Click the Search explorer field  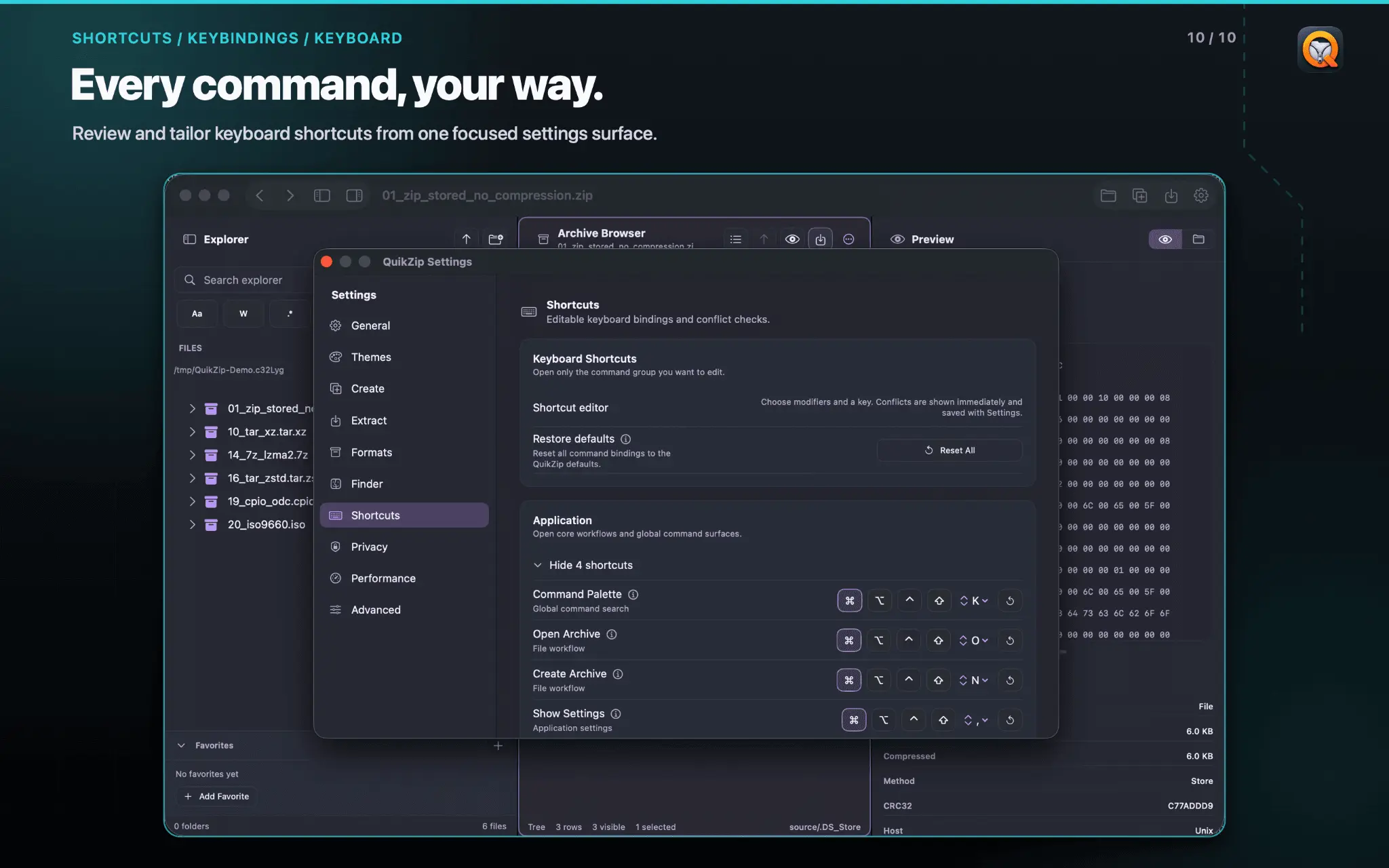[x=244, y=280]
